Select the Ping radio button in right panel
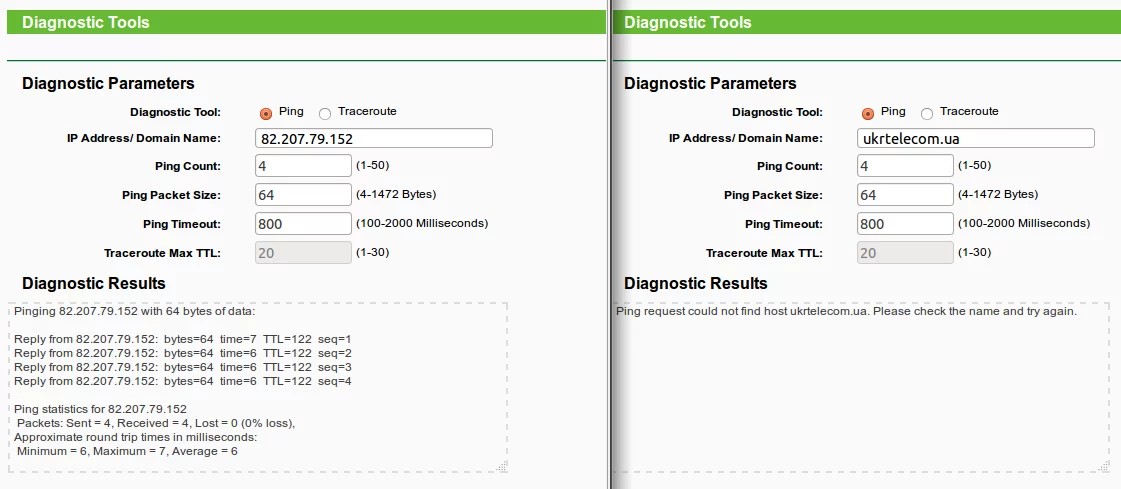 [x=868, y=113]
